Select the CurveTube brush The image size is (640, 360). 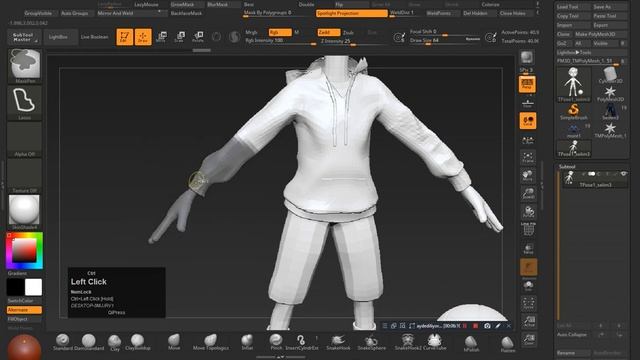coord(434,342)
